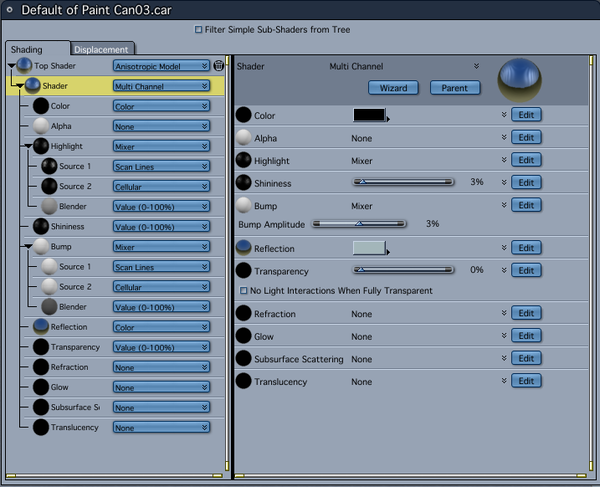Click the Color sphere icon in right panel
The width and height of the screenshot is (600, 487).
[x=243, y=115]
